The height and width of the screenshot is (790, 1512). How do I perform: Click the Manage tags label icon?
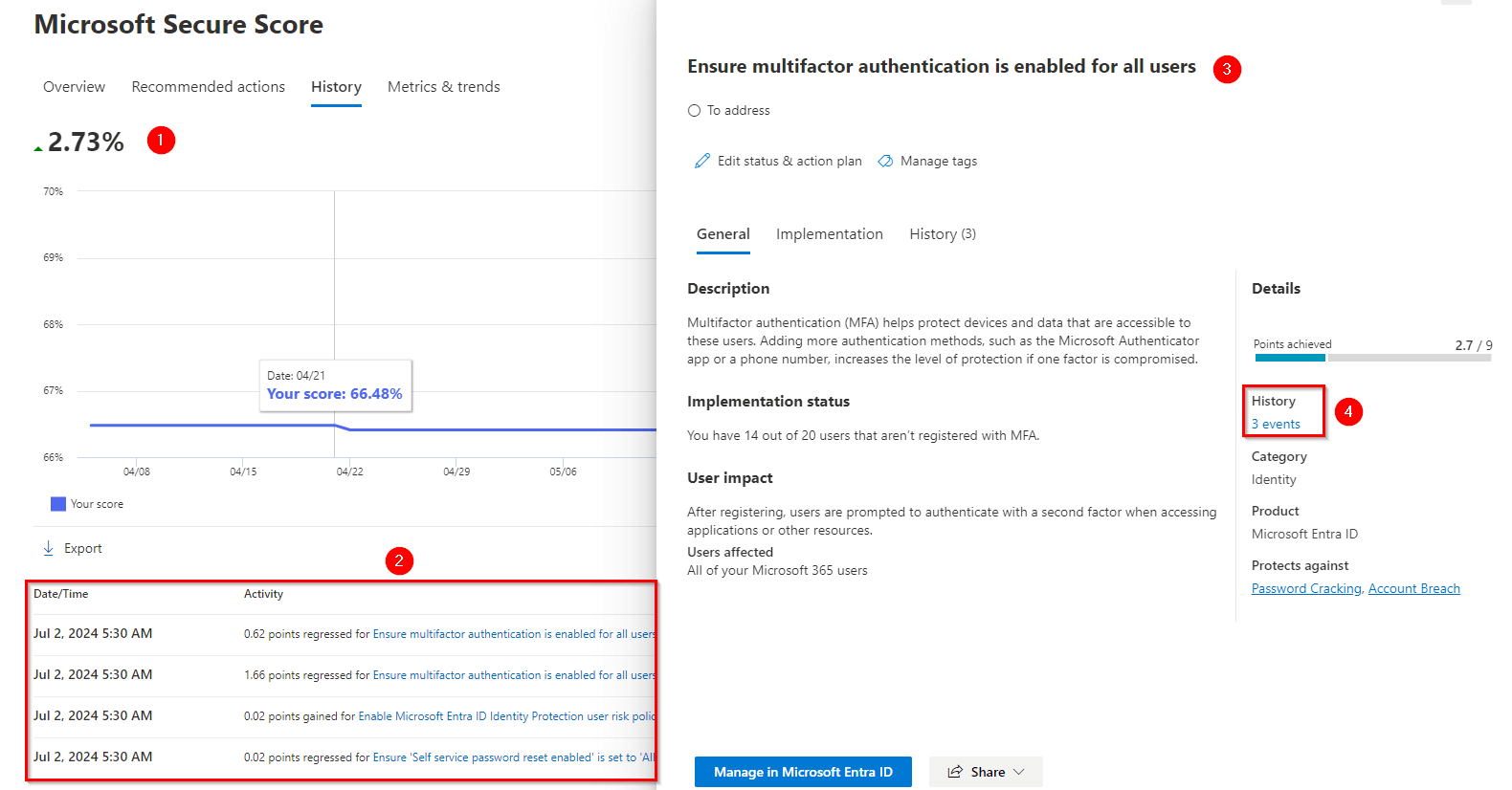[x=885, y=161]
